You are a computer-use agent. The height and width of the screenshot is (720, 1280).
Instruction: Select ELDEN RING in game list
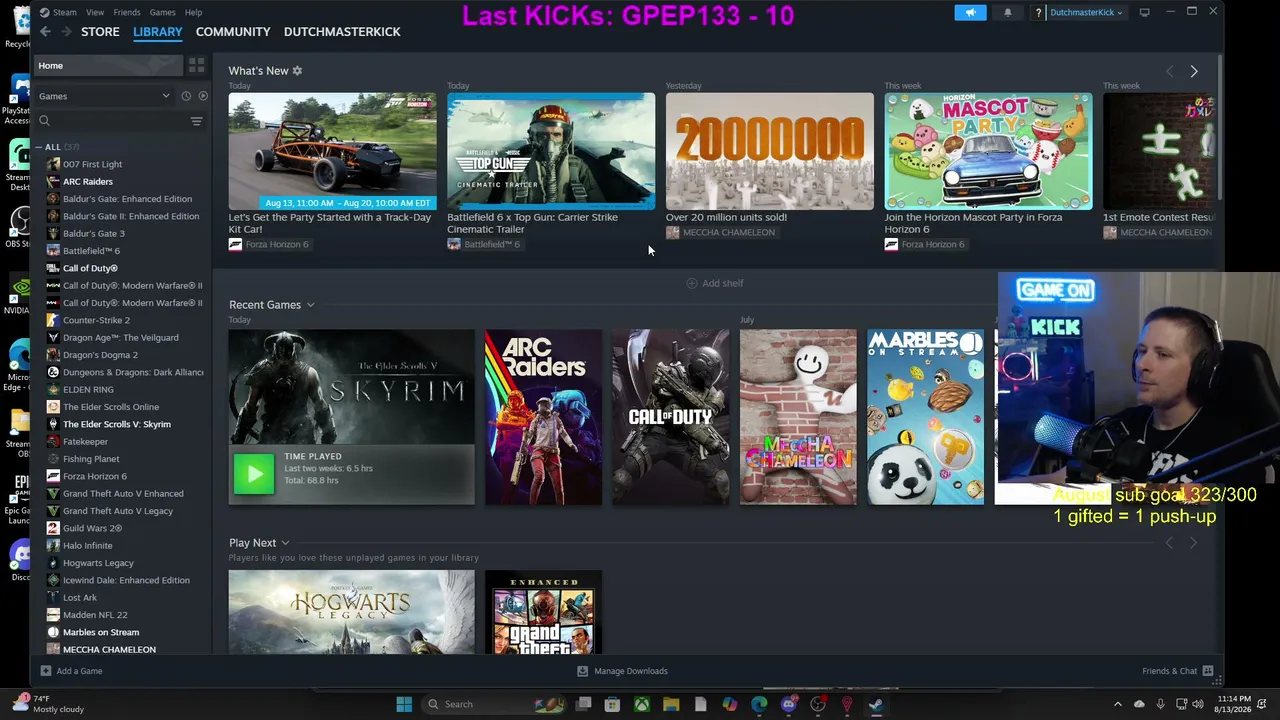[88, 390]
